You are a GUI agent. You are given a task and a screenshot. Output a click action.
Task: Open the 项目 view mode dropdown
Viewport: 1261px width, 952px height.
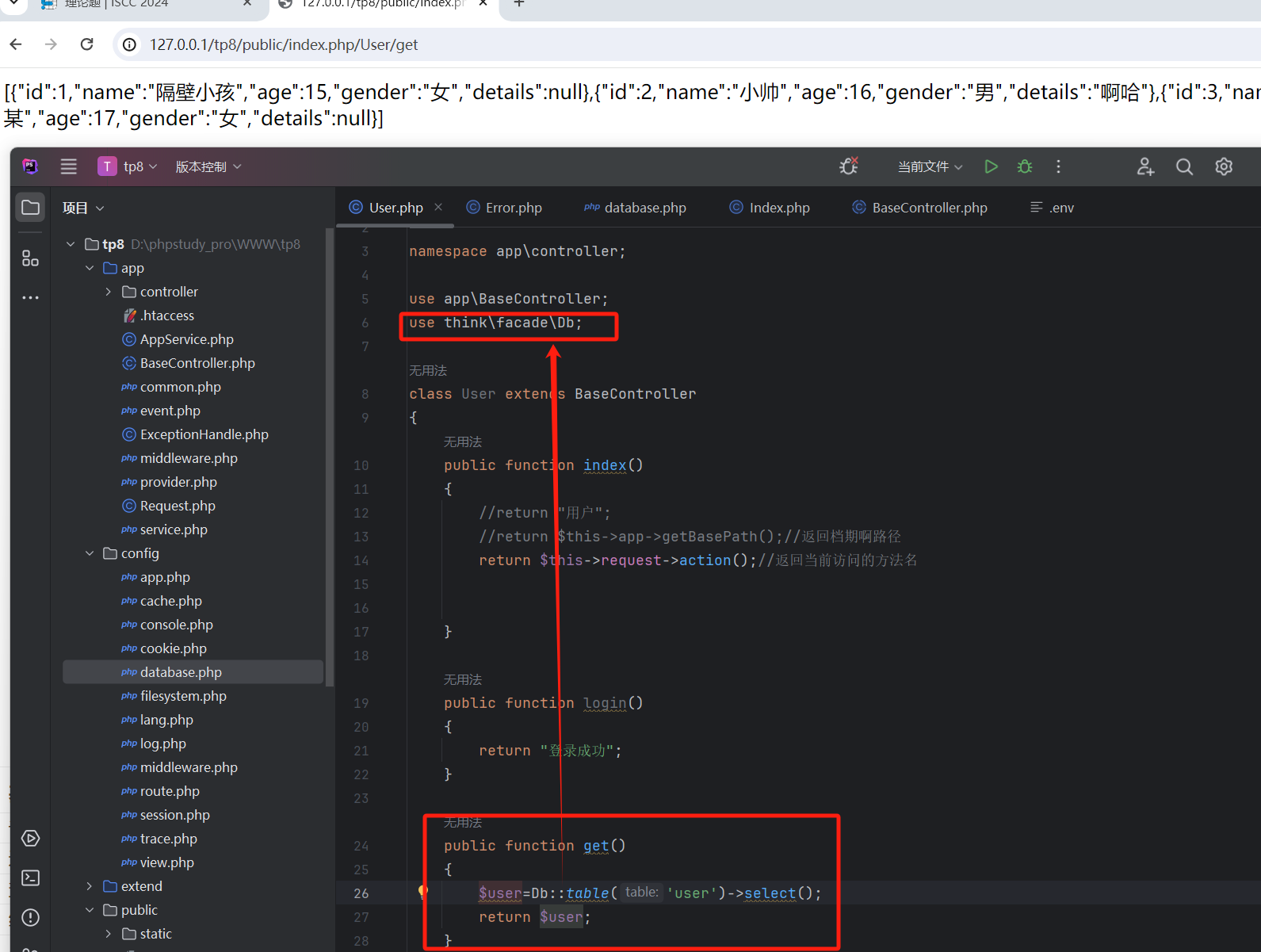point(83,208)
